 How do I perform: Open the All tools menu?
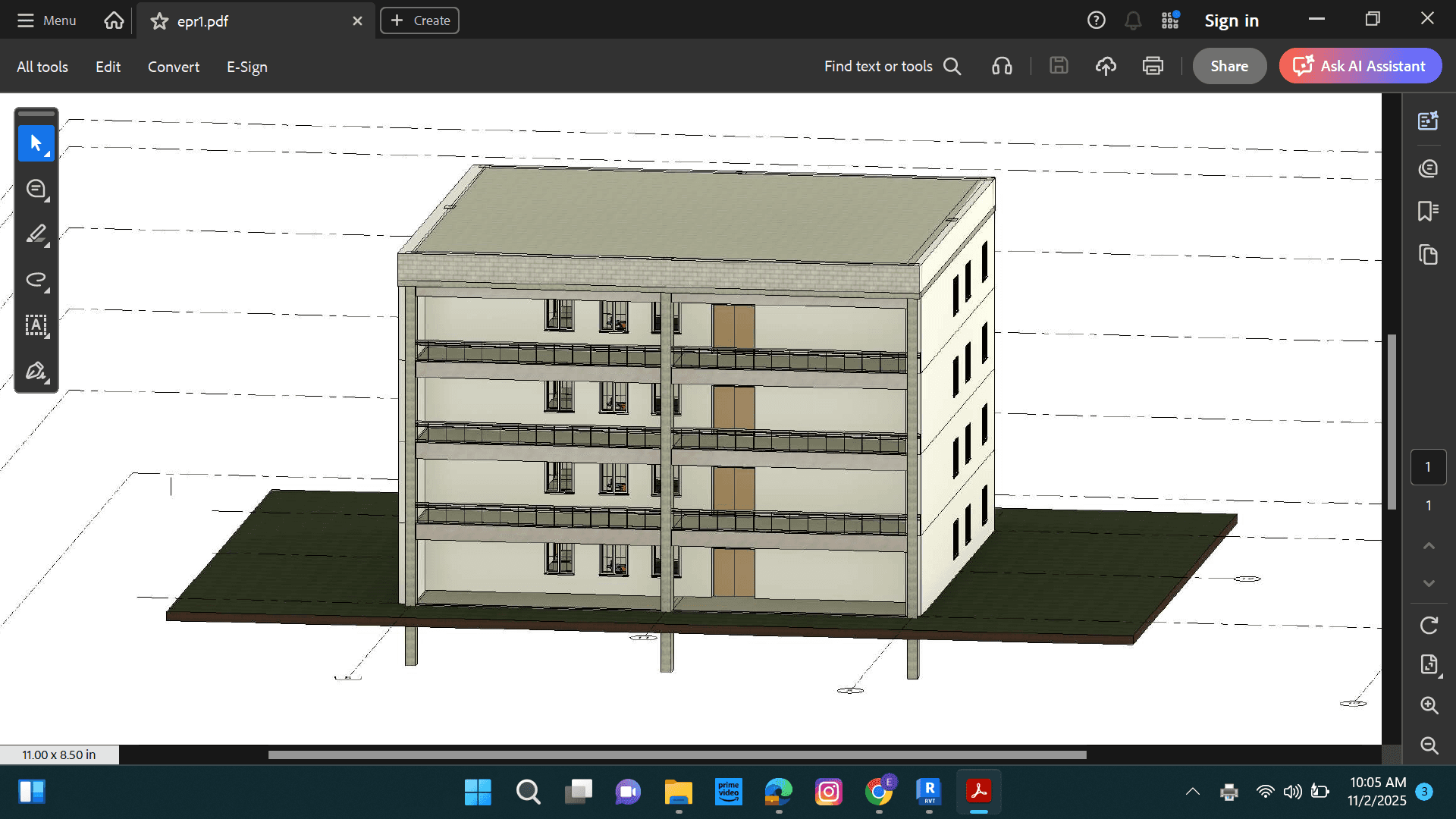[x=42, y=67]
